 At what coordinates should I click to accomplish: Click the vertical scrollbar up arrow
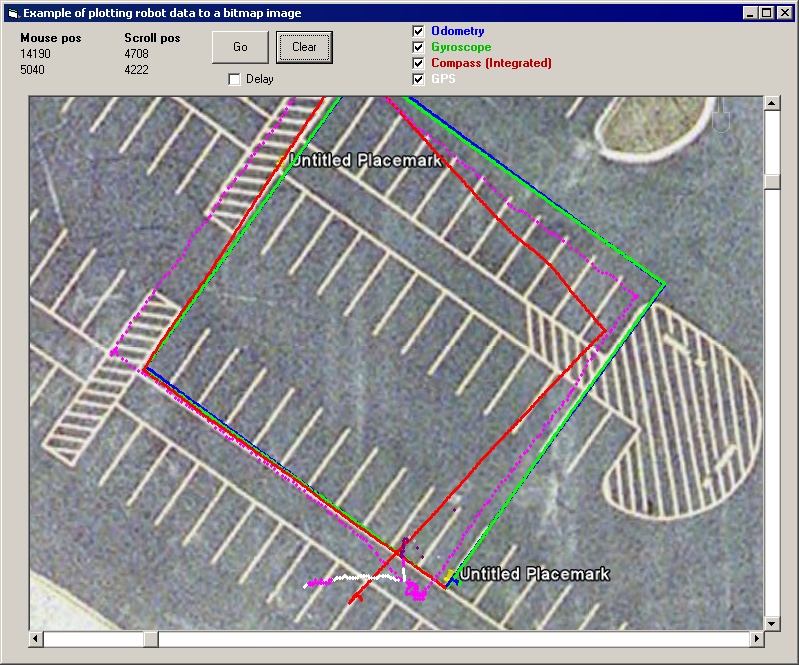tap(772, 104)
